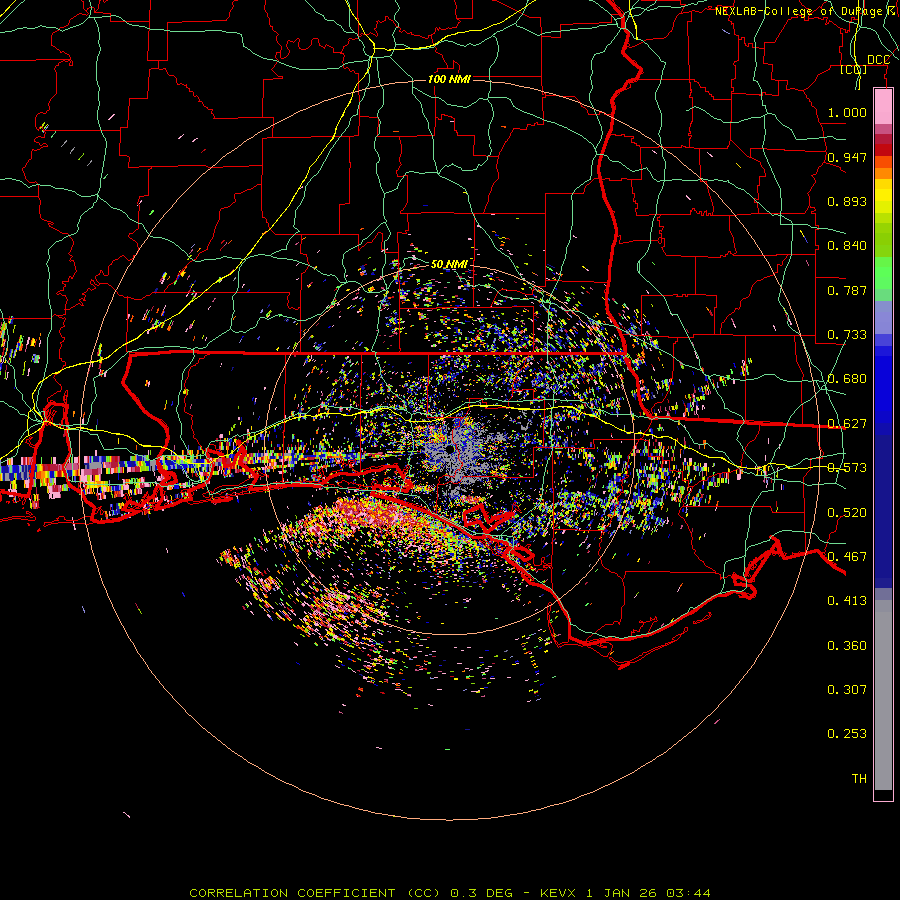This screenshot has height=900, width=900.
Task: Click the CORRELATION COEFFICIENT caption title
Action: [292, 893]
